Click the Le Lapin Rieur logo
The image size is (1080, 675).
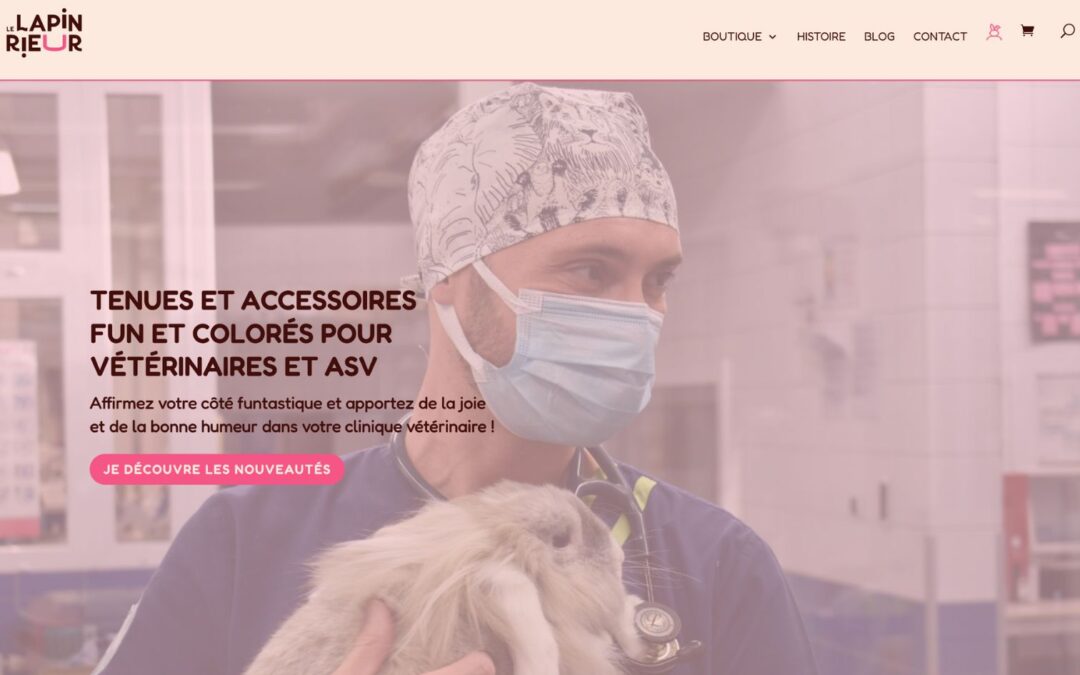tap(44, 33)
